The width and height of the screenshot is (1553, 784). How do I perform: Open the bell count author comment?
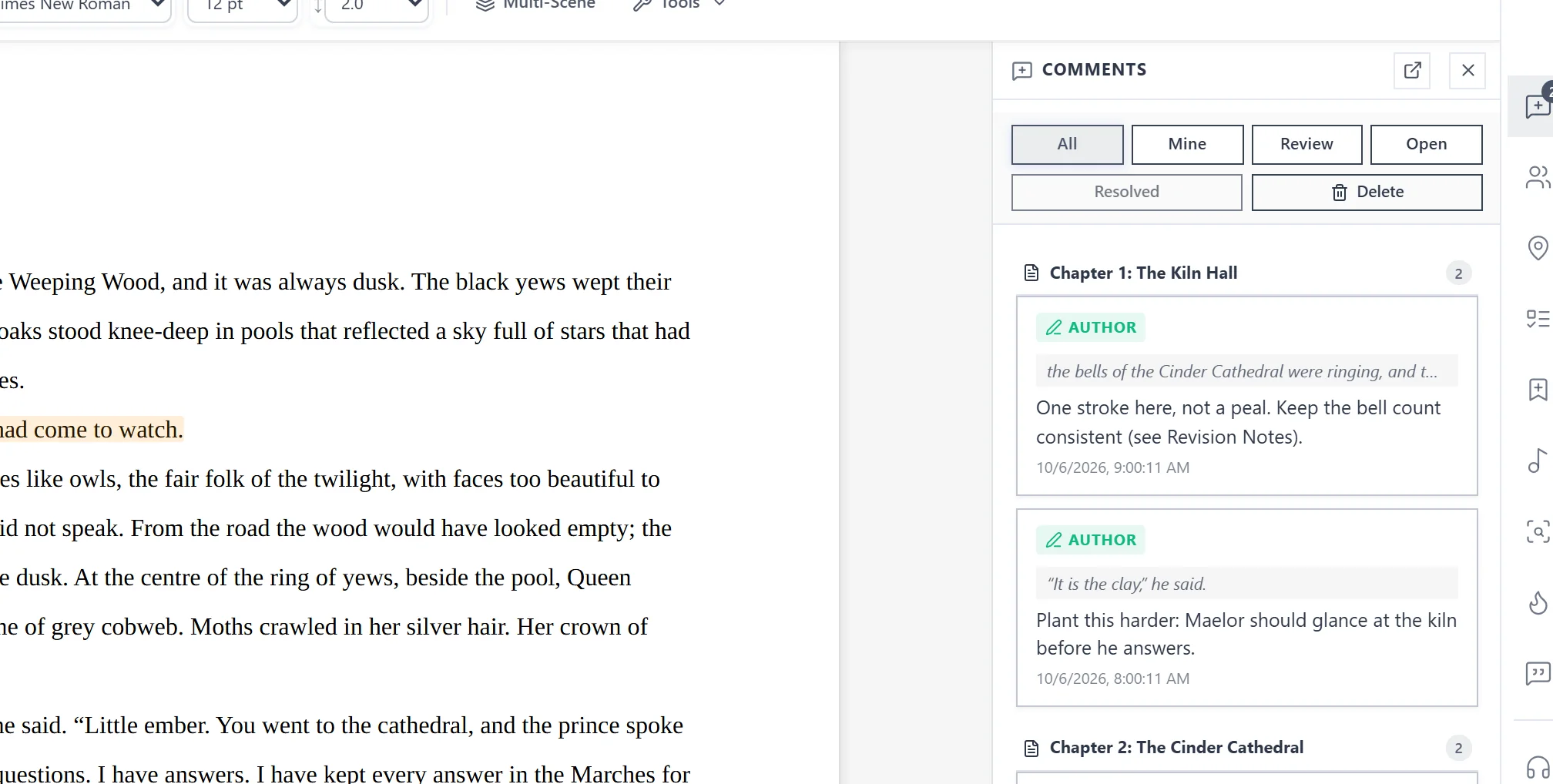coord(1246,396)
